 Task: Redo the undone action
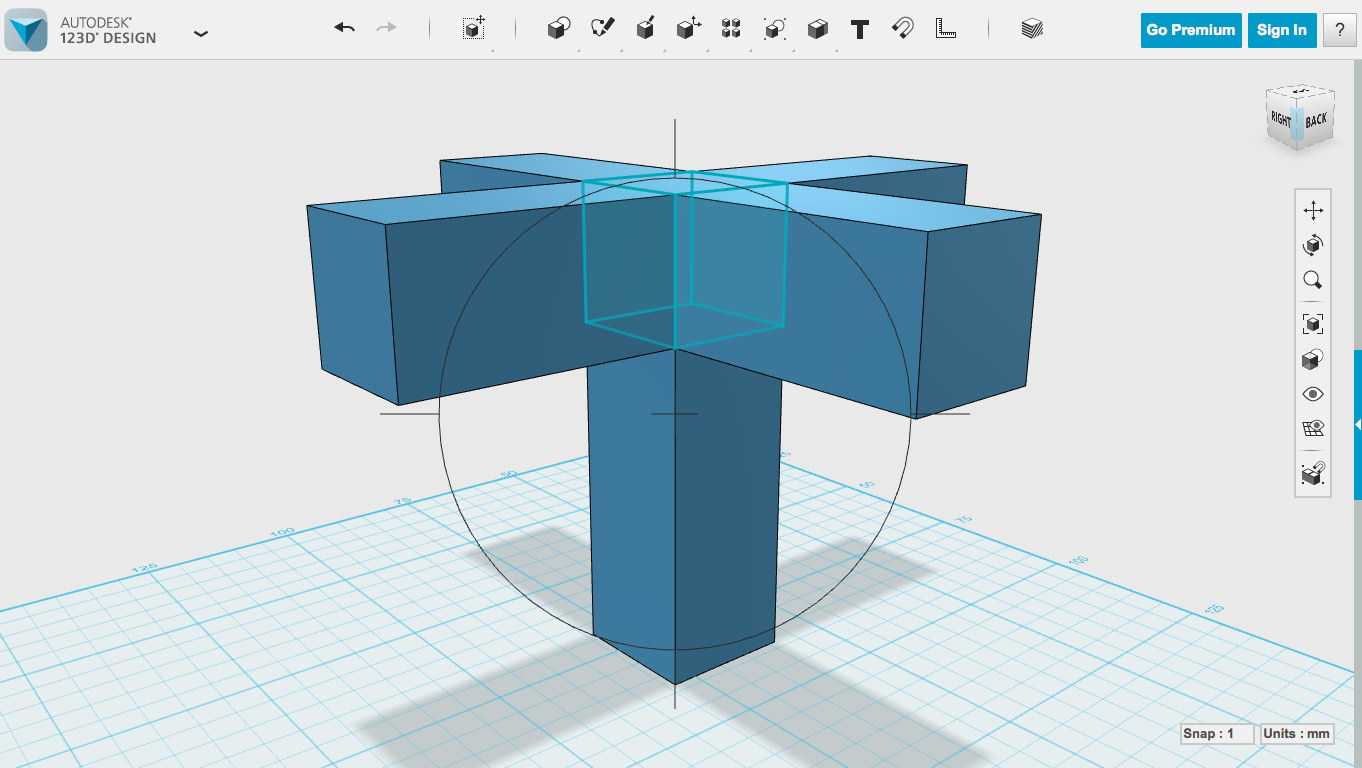(x=386, y=28)
